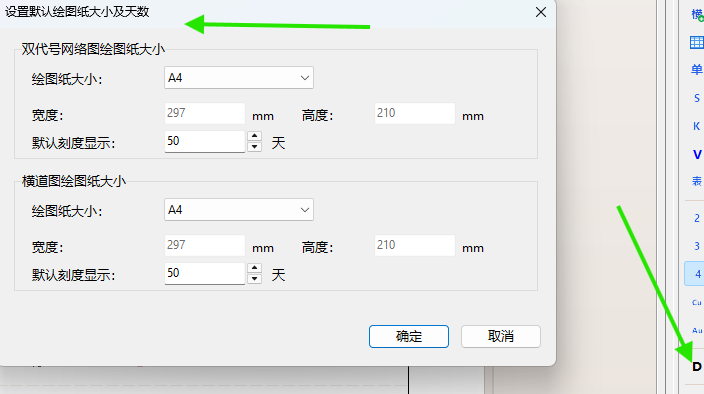704x394 pixels.
Task: Increase 双代号网络图 default scale days
Action: [255, 136]
